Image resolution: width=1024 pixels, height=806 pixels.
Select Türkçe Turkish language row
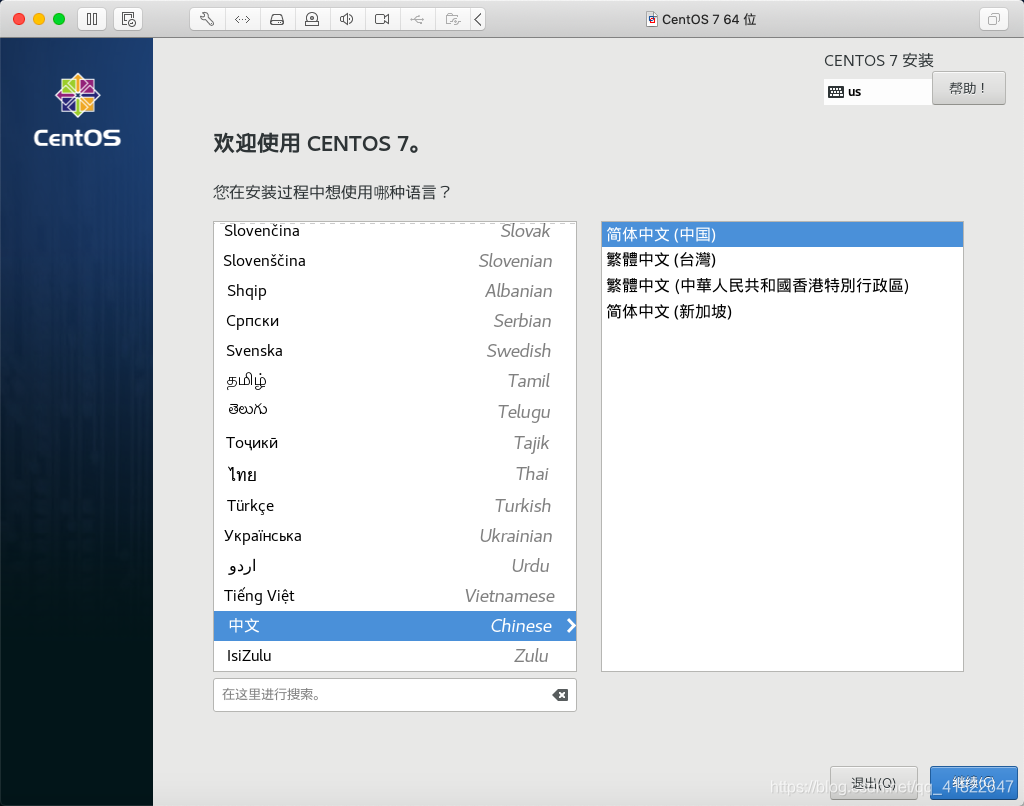coord(394,506)
